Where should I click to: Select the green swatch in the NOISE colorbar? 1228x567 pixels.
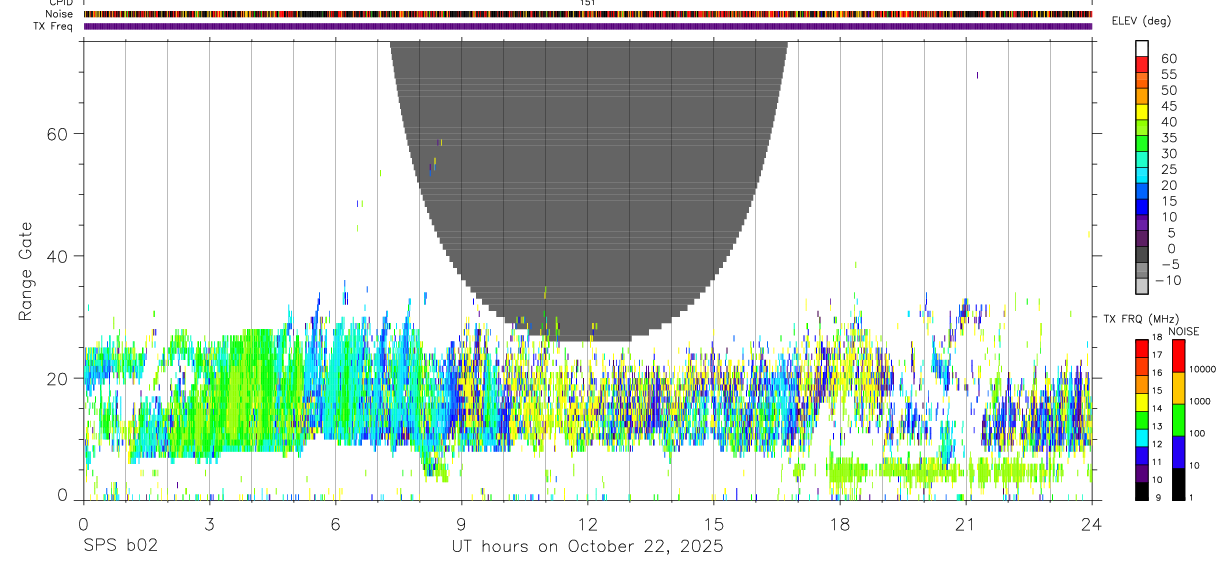pyautogui.click(x=1178, y=420)
